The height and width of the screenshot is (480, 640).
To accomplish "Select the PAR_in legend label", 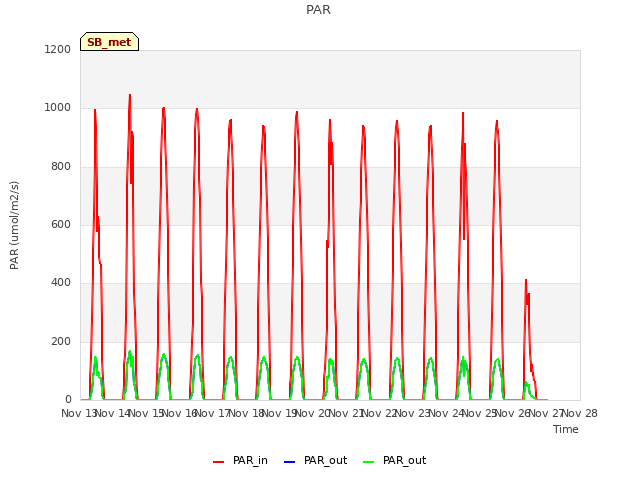I will (250, 460).
